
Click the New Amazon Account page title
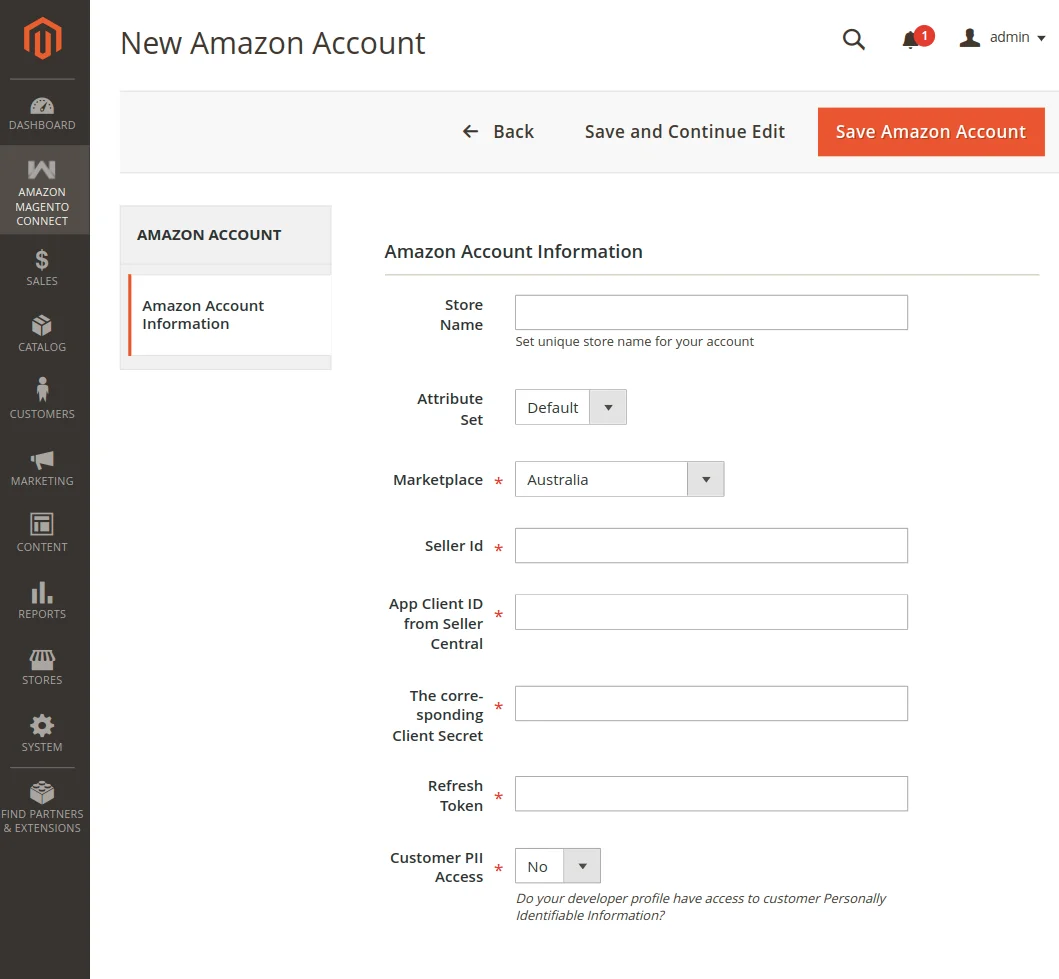click(273, 43)
